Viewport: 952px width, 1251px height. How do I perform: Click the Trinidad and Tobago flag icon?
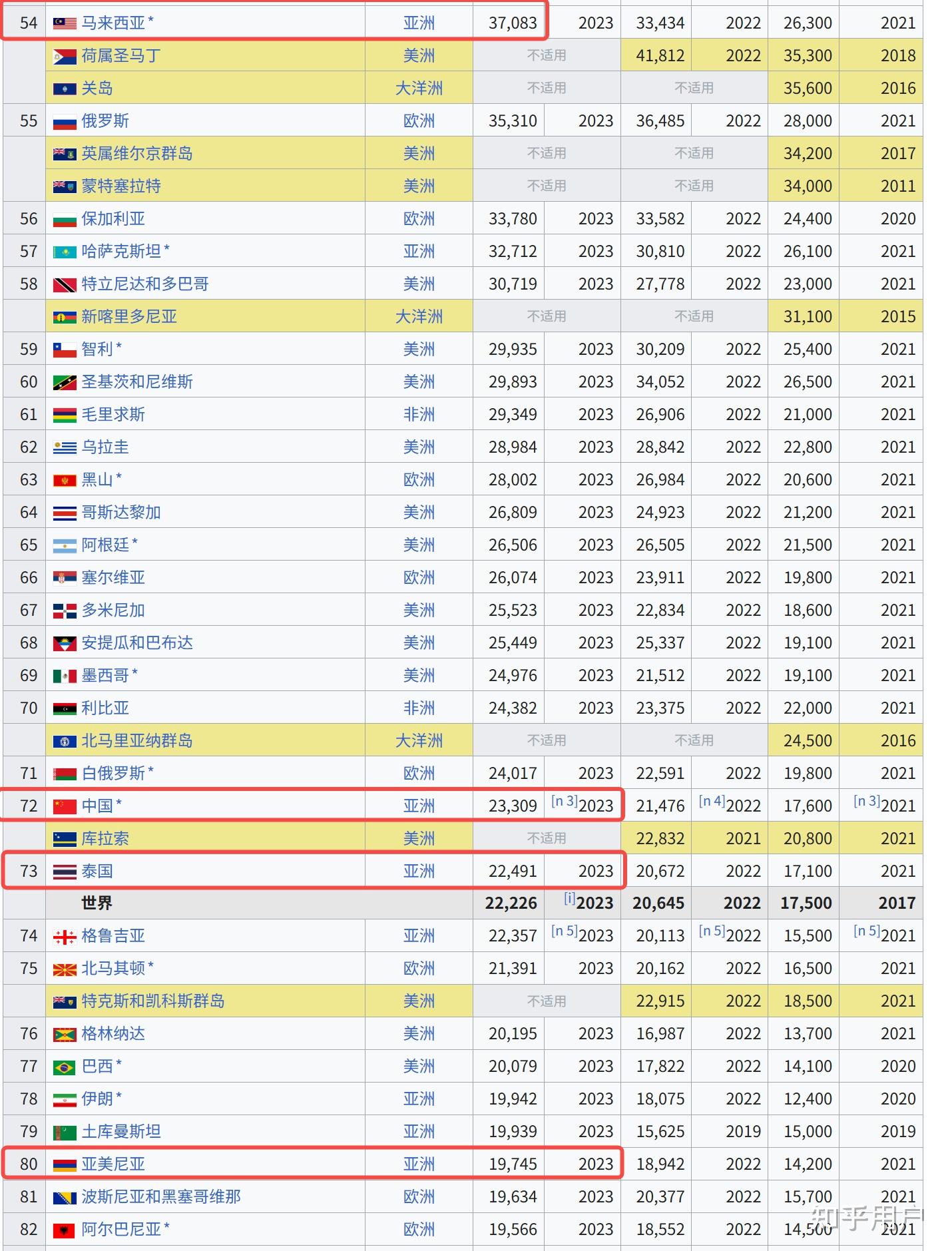(x=65, y=284)
